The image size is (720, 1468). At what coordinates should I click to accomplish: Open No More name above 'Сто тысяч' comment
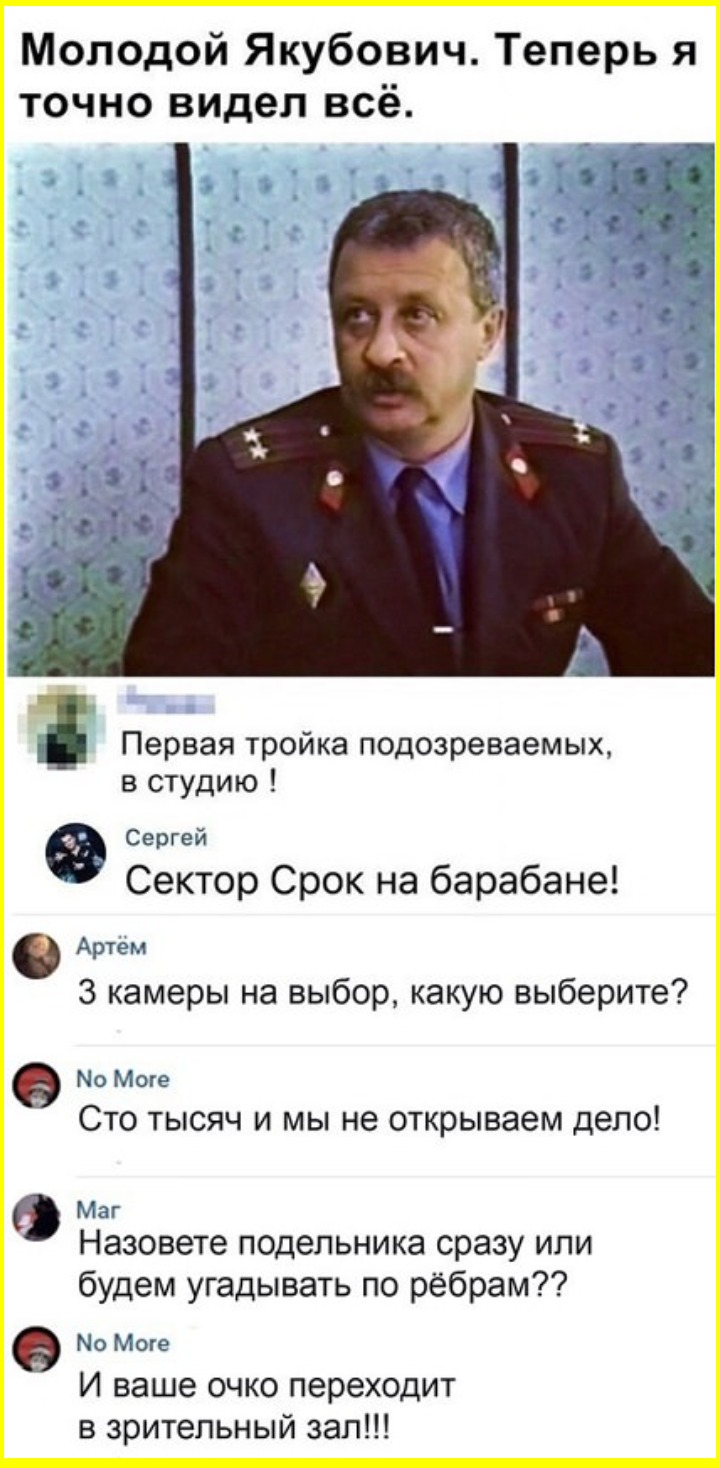coord(110,1080)
